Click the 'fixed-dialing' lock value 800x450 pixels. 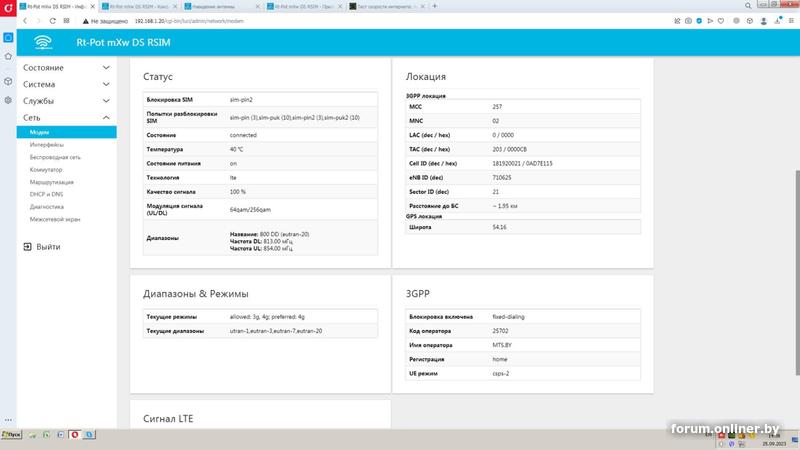coord(508,317)
